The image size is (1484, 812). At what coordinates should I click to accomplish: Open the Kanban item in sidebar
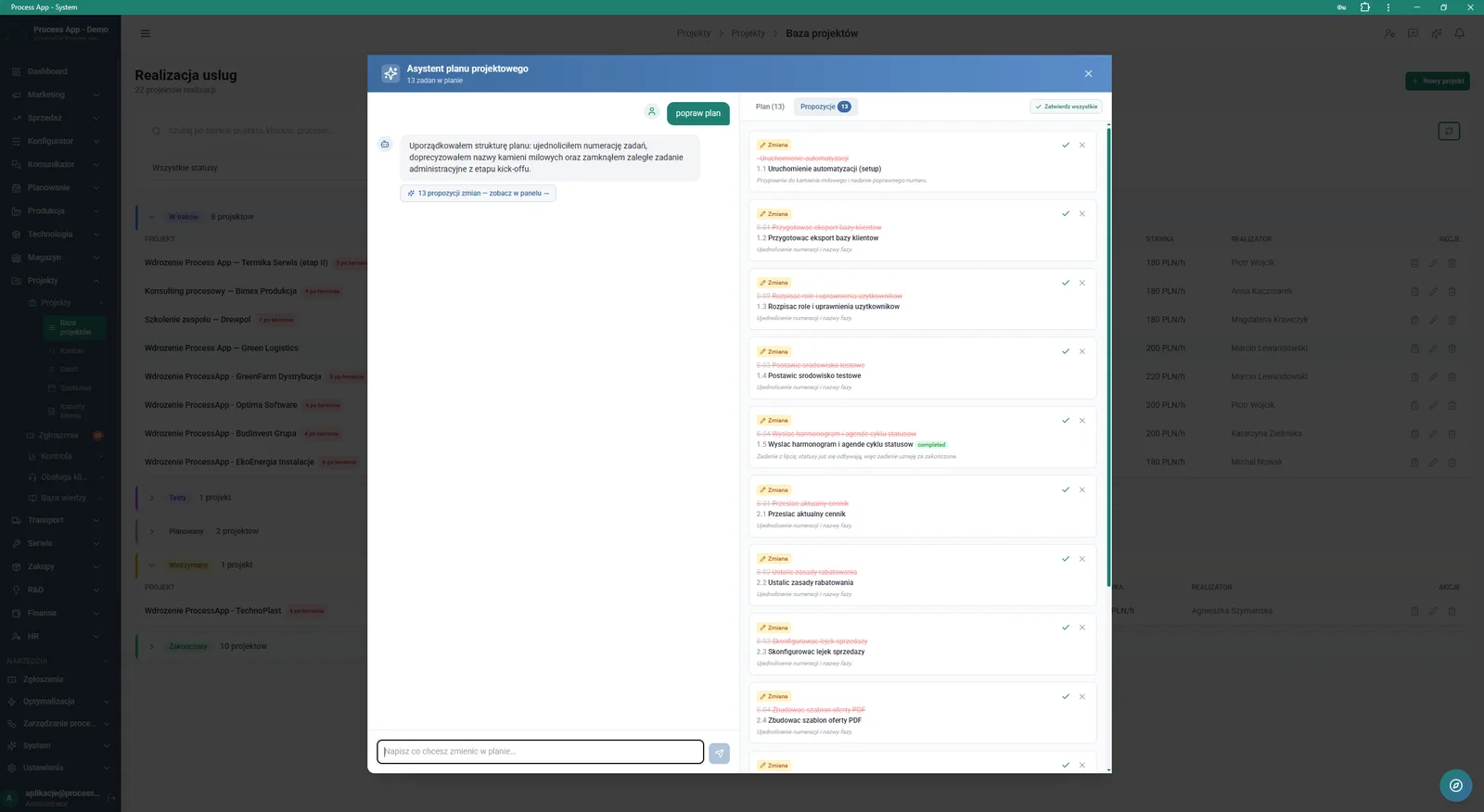coord(72,351)
